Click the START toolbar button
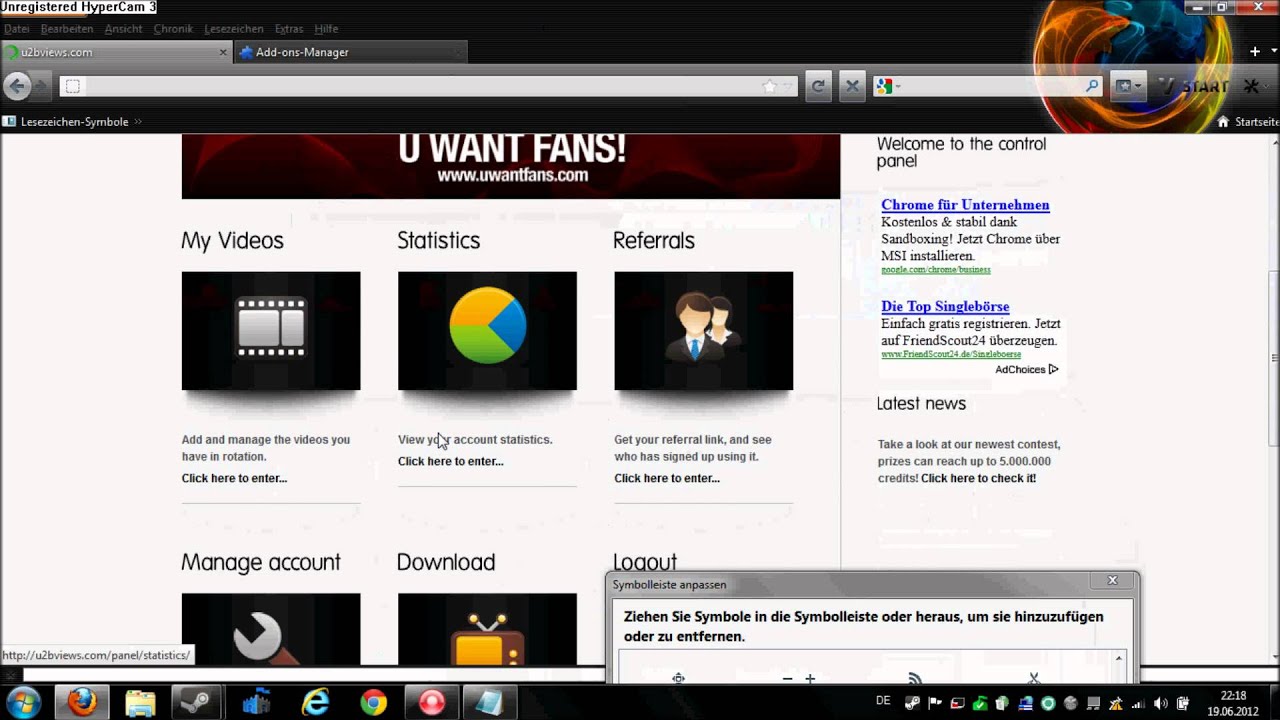This screenshot has height=720, width=1280. [x=1193, y=87]
